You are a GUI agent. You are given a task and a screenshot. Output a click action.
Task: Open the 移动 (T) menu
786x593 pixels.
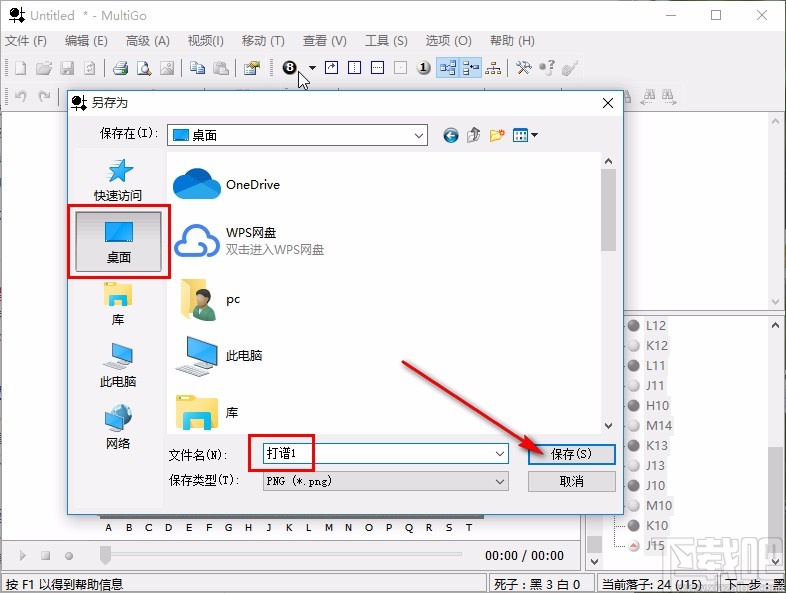263,41
